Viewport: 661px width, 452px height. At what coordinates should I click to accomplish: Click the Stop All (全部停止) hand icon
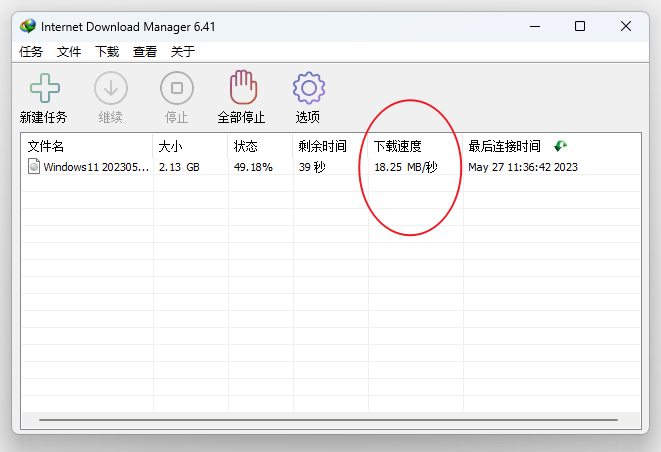tap(243, 87)
